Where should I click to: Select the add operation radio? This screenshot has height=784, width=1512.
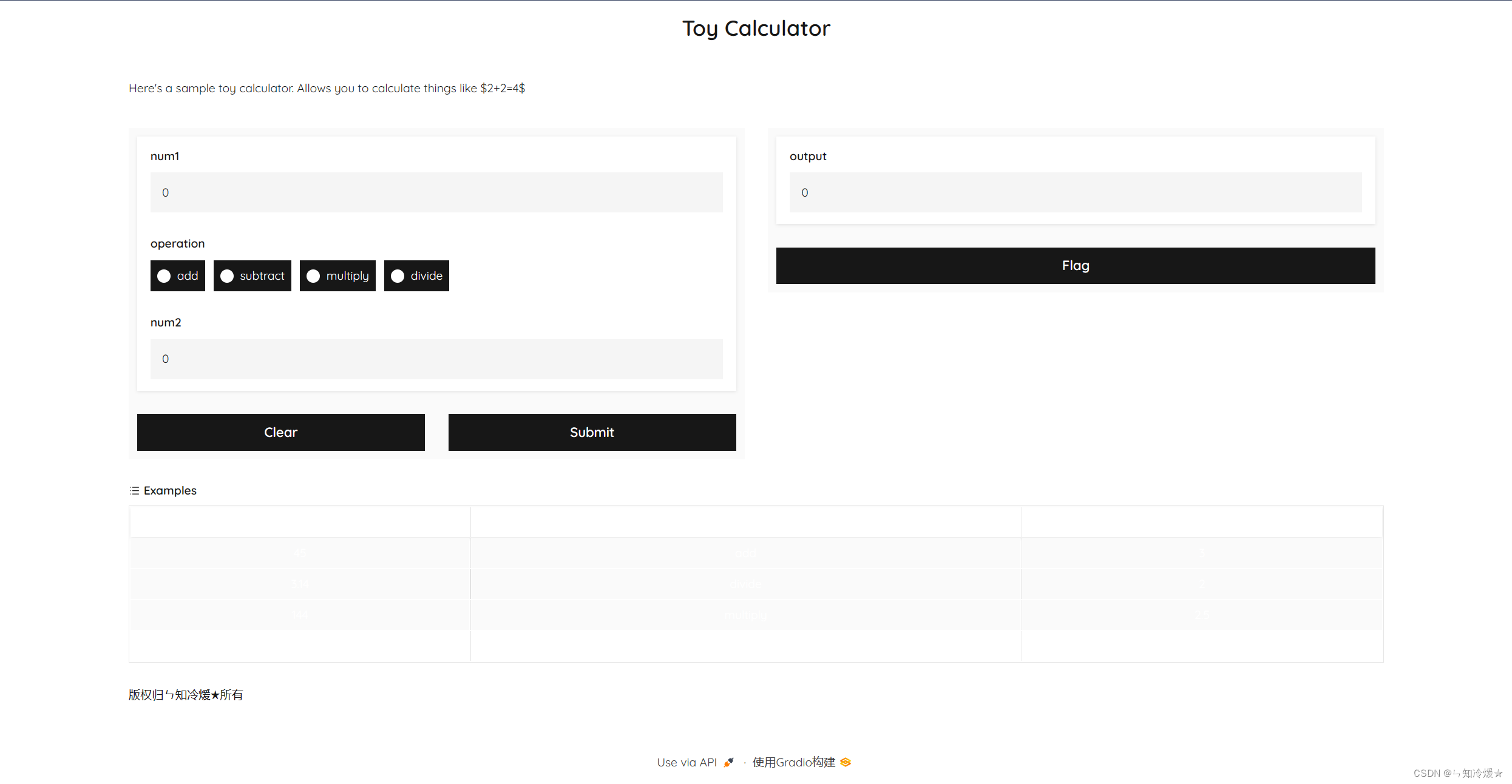[164, 276]
